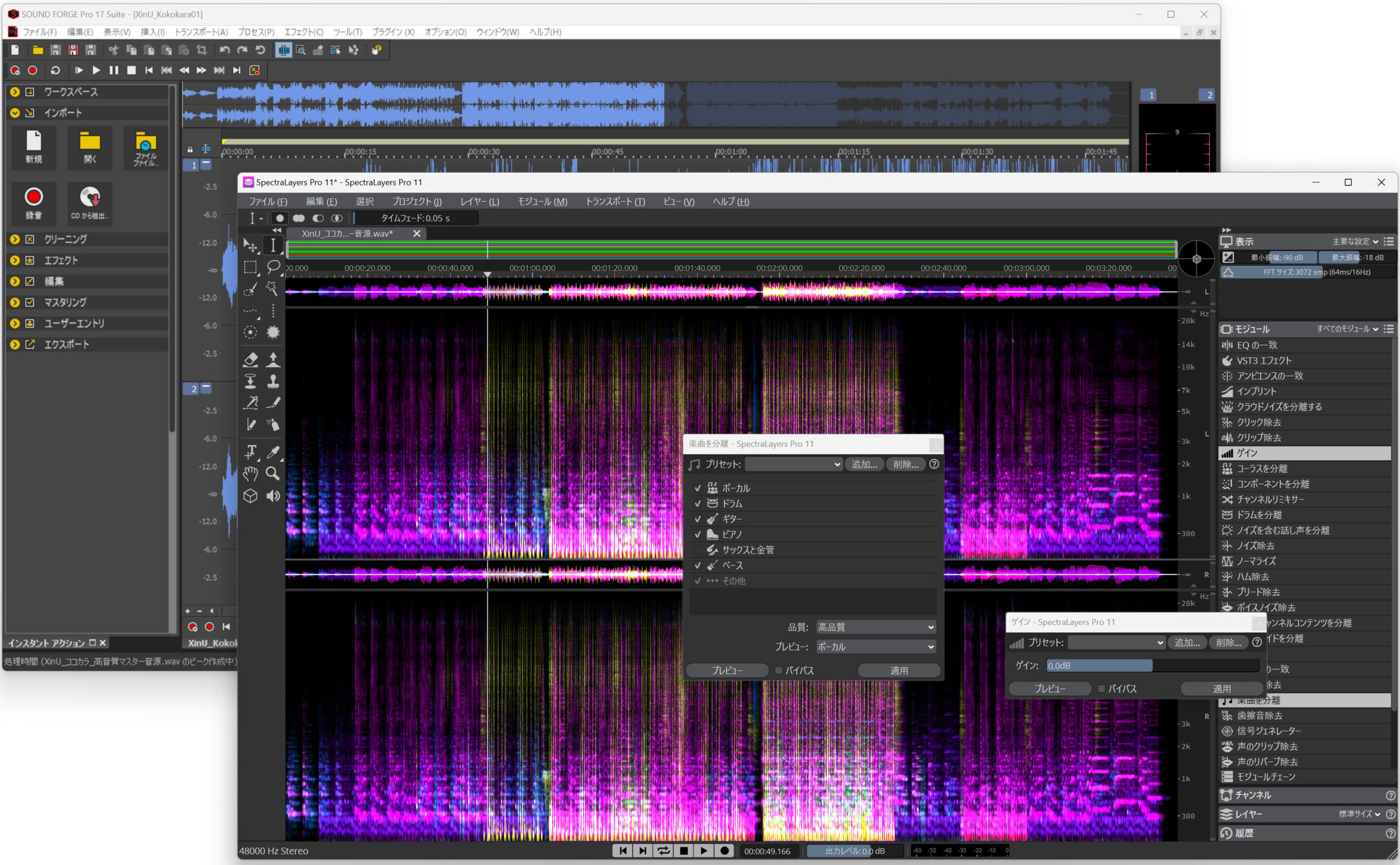Image resolution: width=1400 pixels, height=865 pixels.
Task: Click 削除... in ゲイン dialog
Action: (x=1228, y=642)
